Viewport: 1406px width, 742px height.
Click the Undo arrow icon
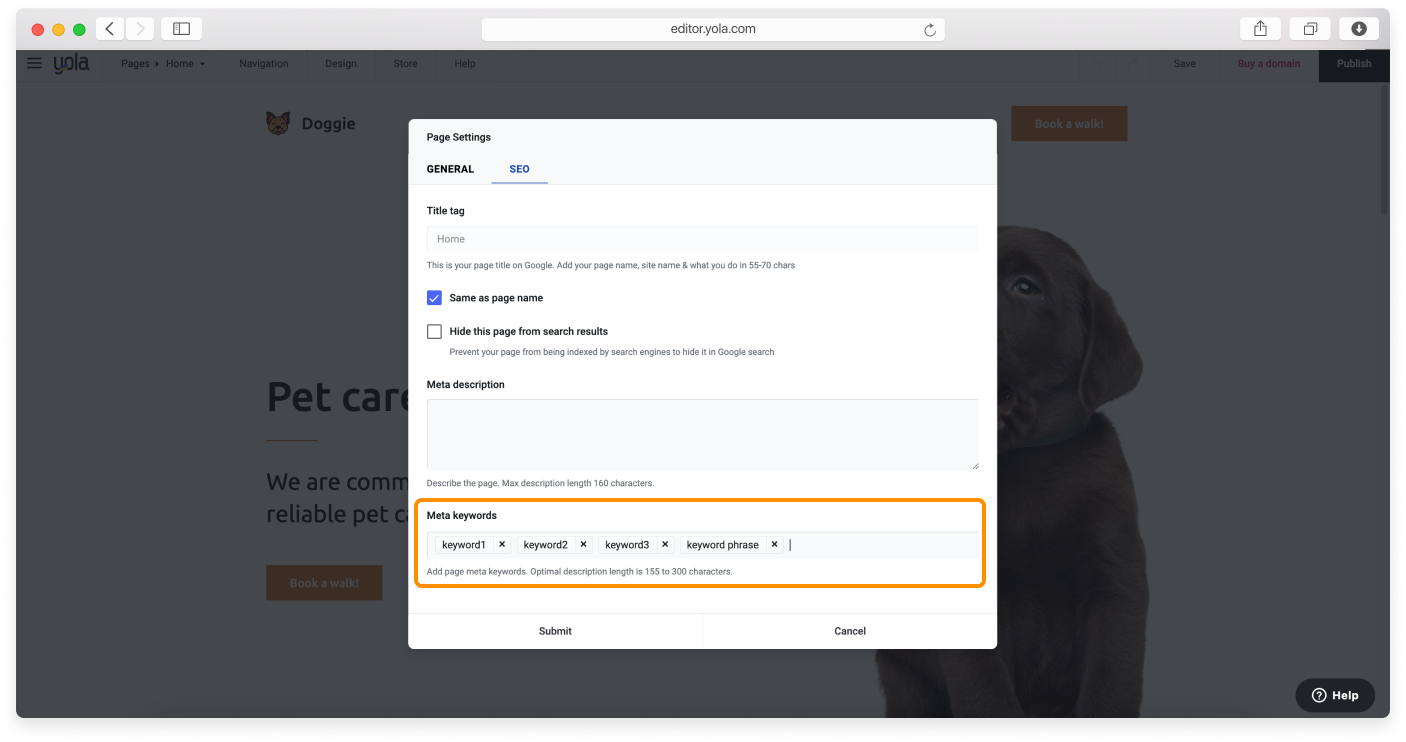click(x=1096, y=63)
